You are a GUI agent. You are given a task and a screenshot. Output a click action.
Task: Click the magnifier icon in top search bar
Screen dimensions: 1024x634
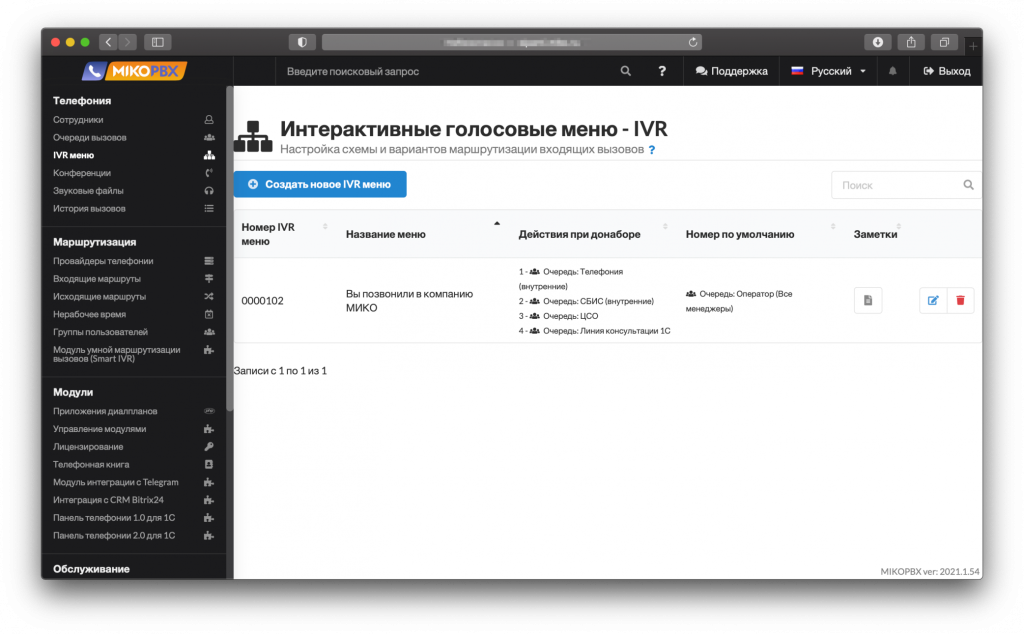pyautogui.click(x=626, y=71)
